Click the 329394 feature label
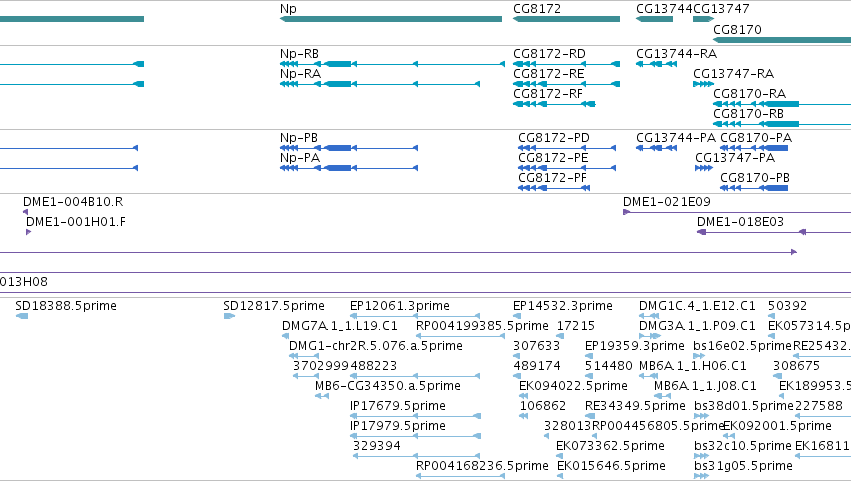 coord(377,447)
